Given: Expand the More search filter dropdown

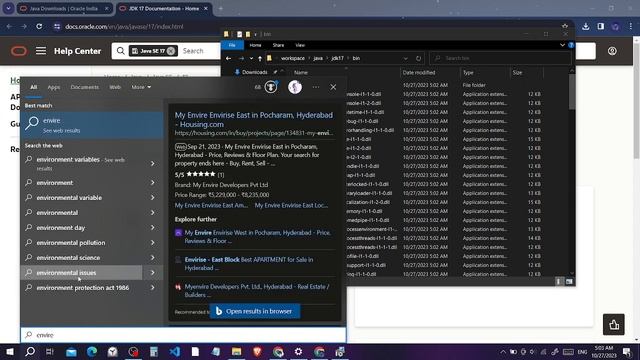Looking at the screenshot, I should pyautogui.click(x=141, y=87).
